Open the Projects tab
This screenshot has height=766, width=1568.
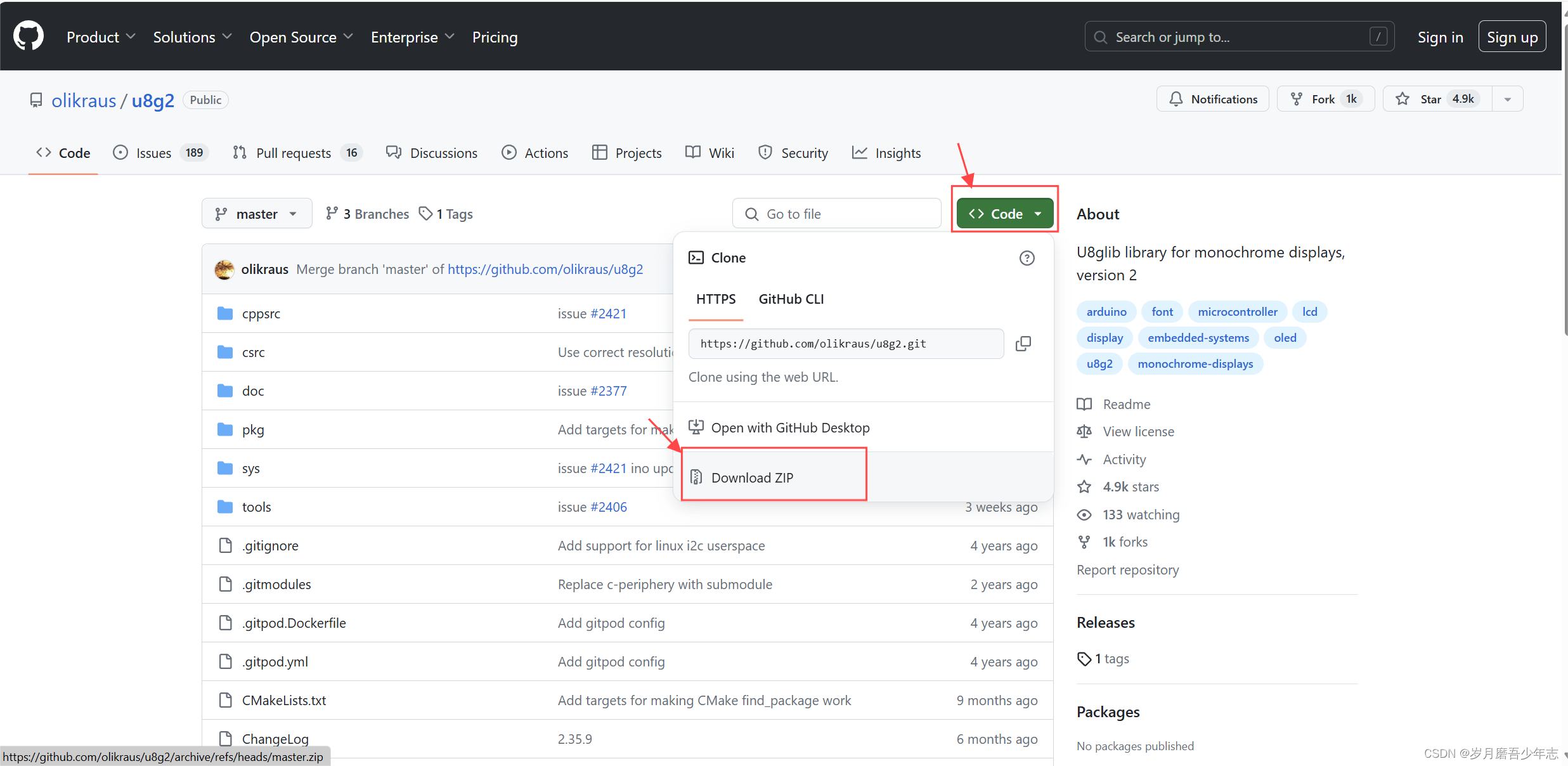coord(626,153)
